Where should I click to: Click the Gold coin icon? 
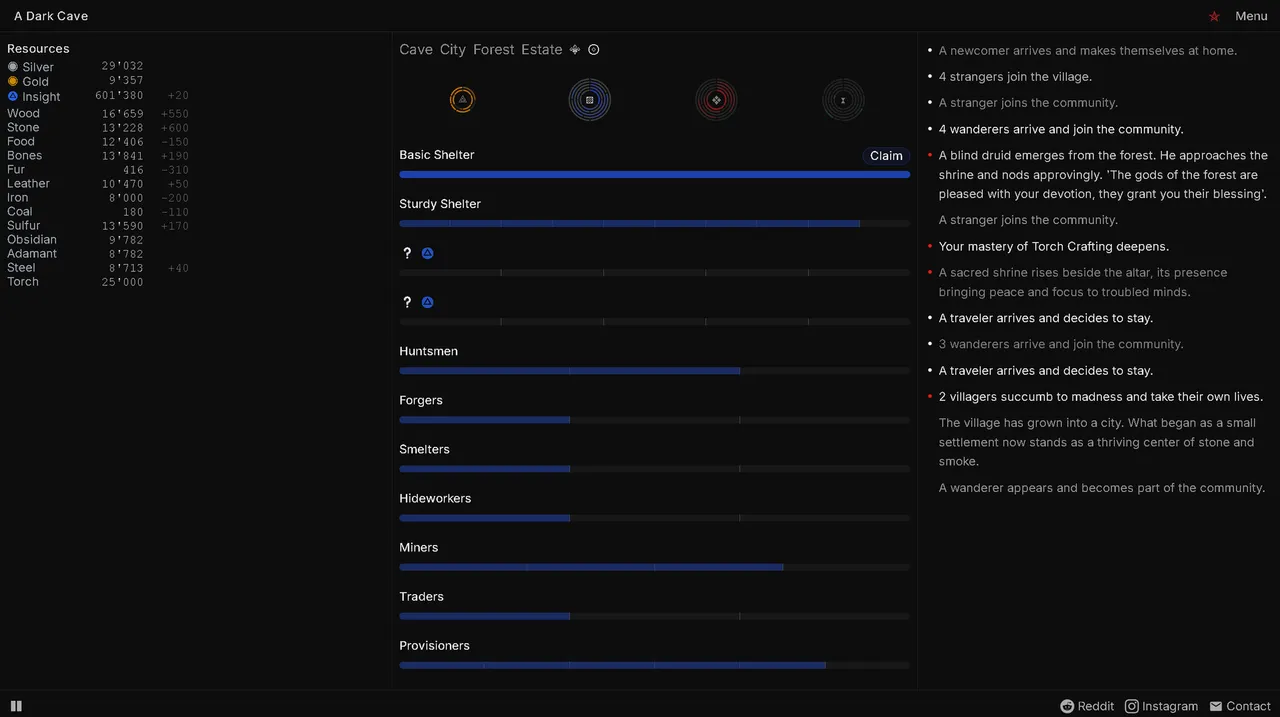(13, 81)
